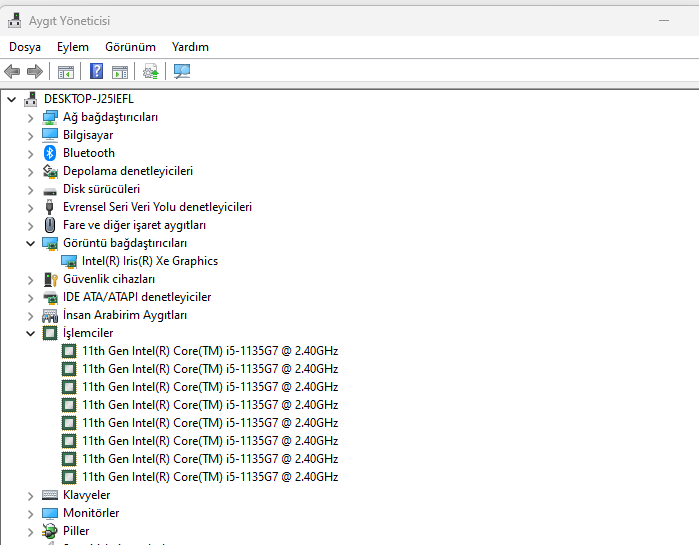Select IDE ATA/ATAPI denetleyiciler label

pyautogui.click(x=137, y=297)
